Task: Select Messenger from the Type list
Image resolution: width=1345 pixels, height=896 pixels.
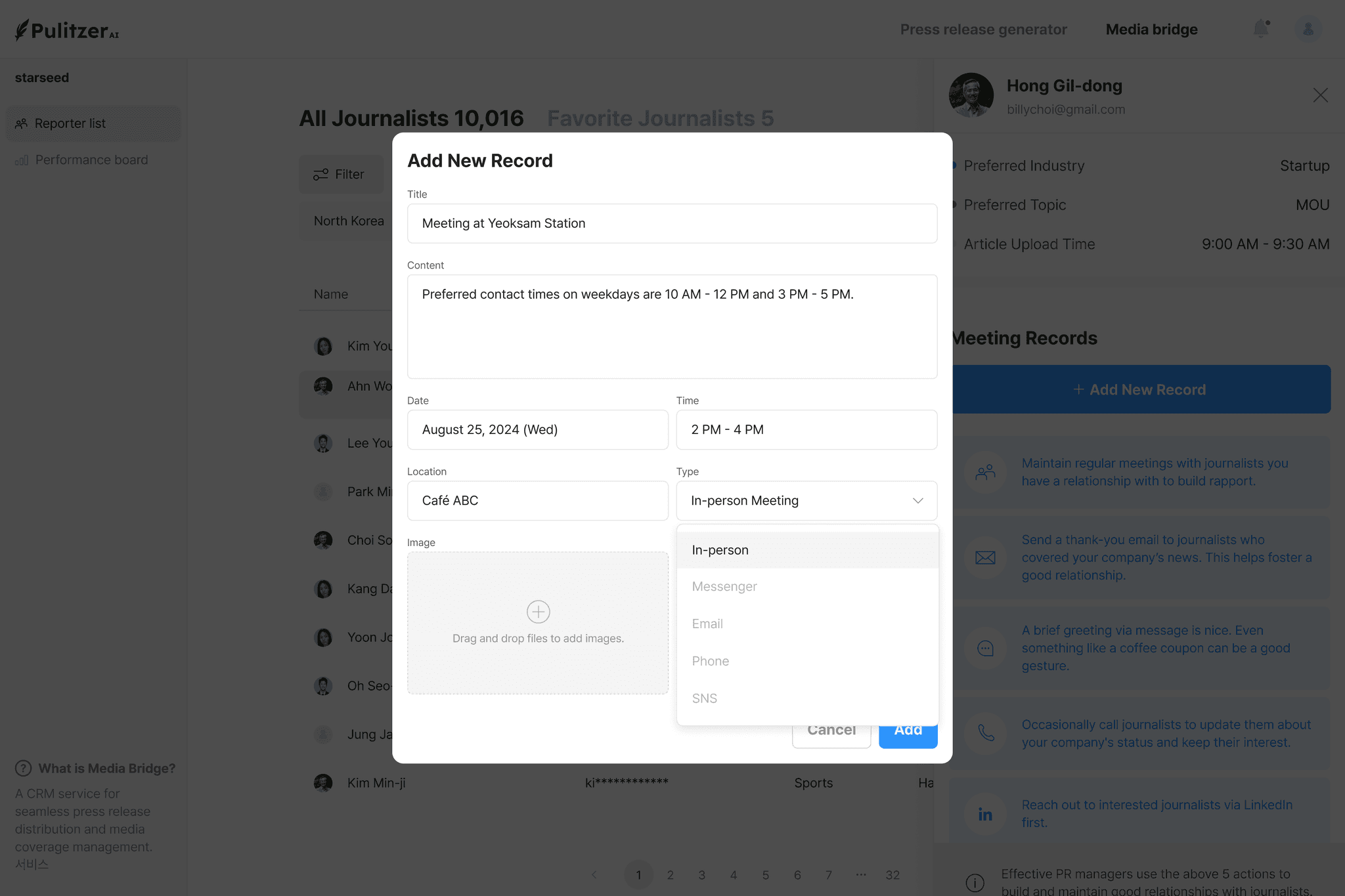Action: pyautogui.click(x=724, y=587)
